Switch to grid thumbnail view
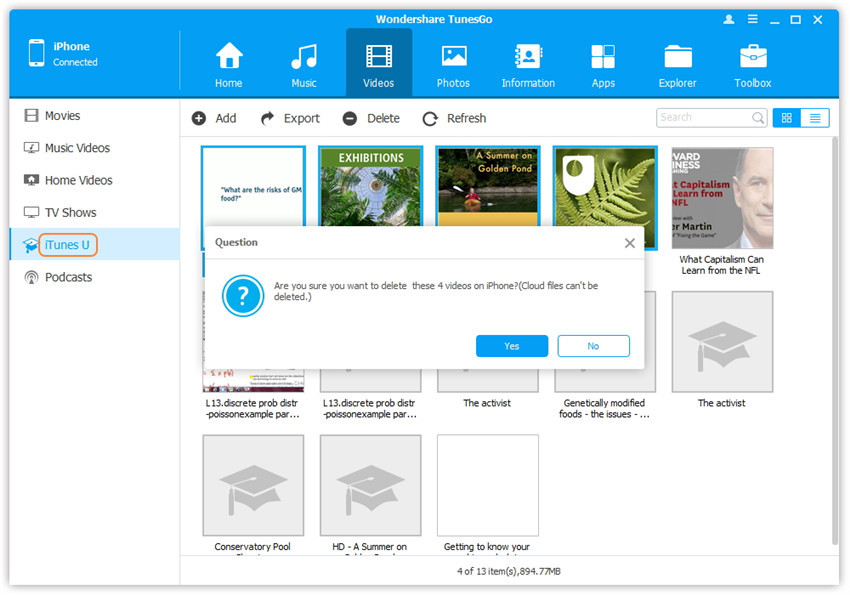The width and height of the screenshot is (850, 595). pos(786,118)
